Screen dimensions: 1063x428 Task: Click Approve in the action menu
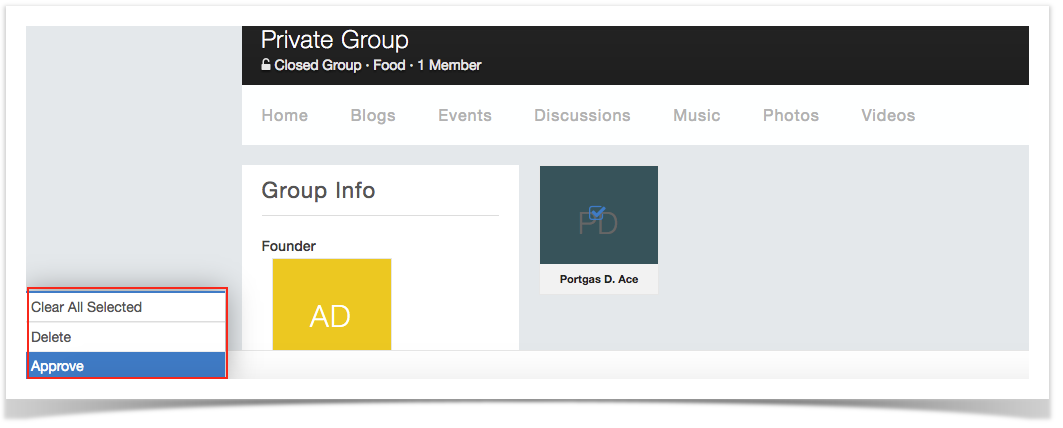[x=58, y=366]
